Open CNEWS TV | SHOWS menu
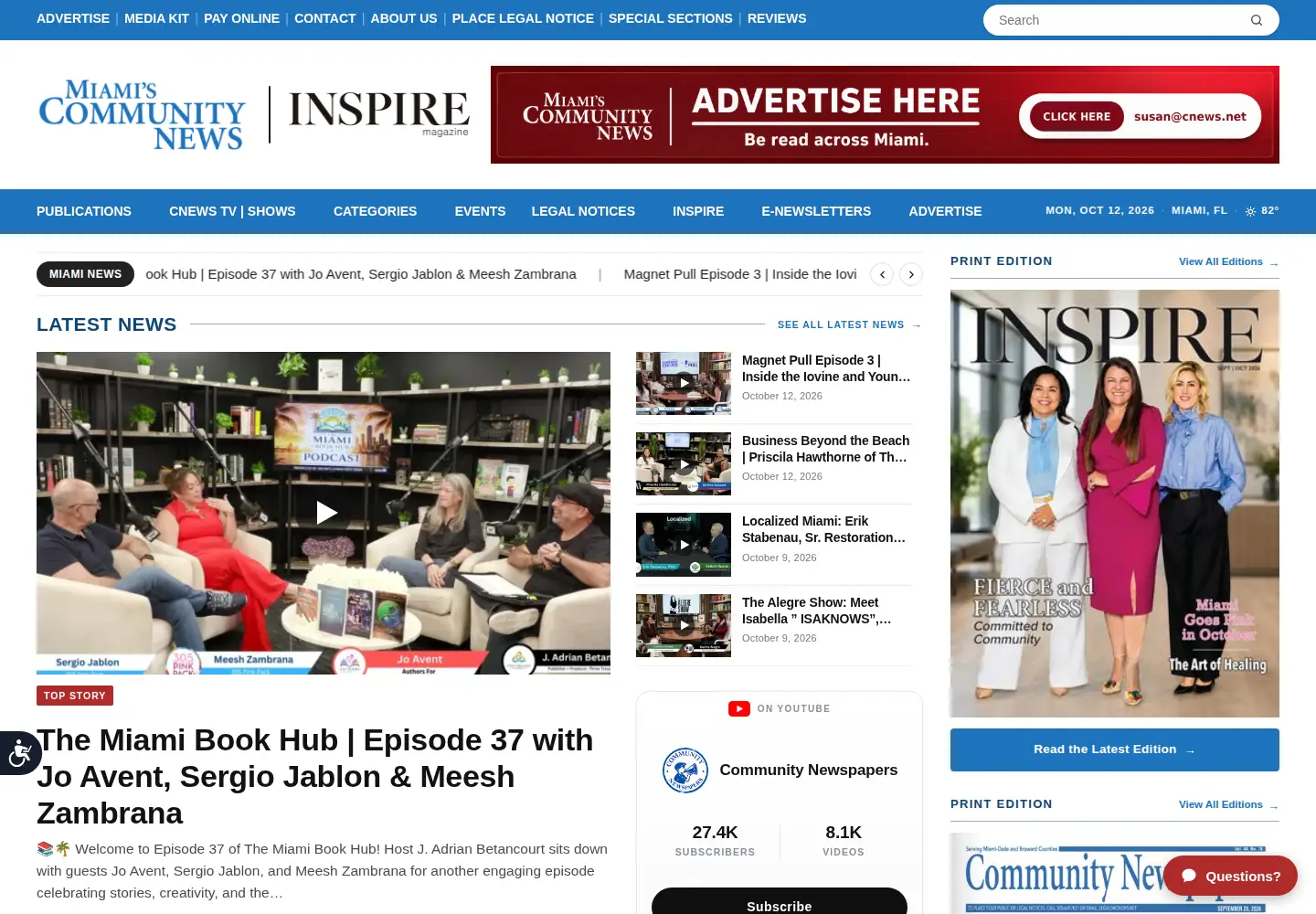This screenshot has width=1316, height=914. pyautogui.click(x=232, y=211)
